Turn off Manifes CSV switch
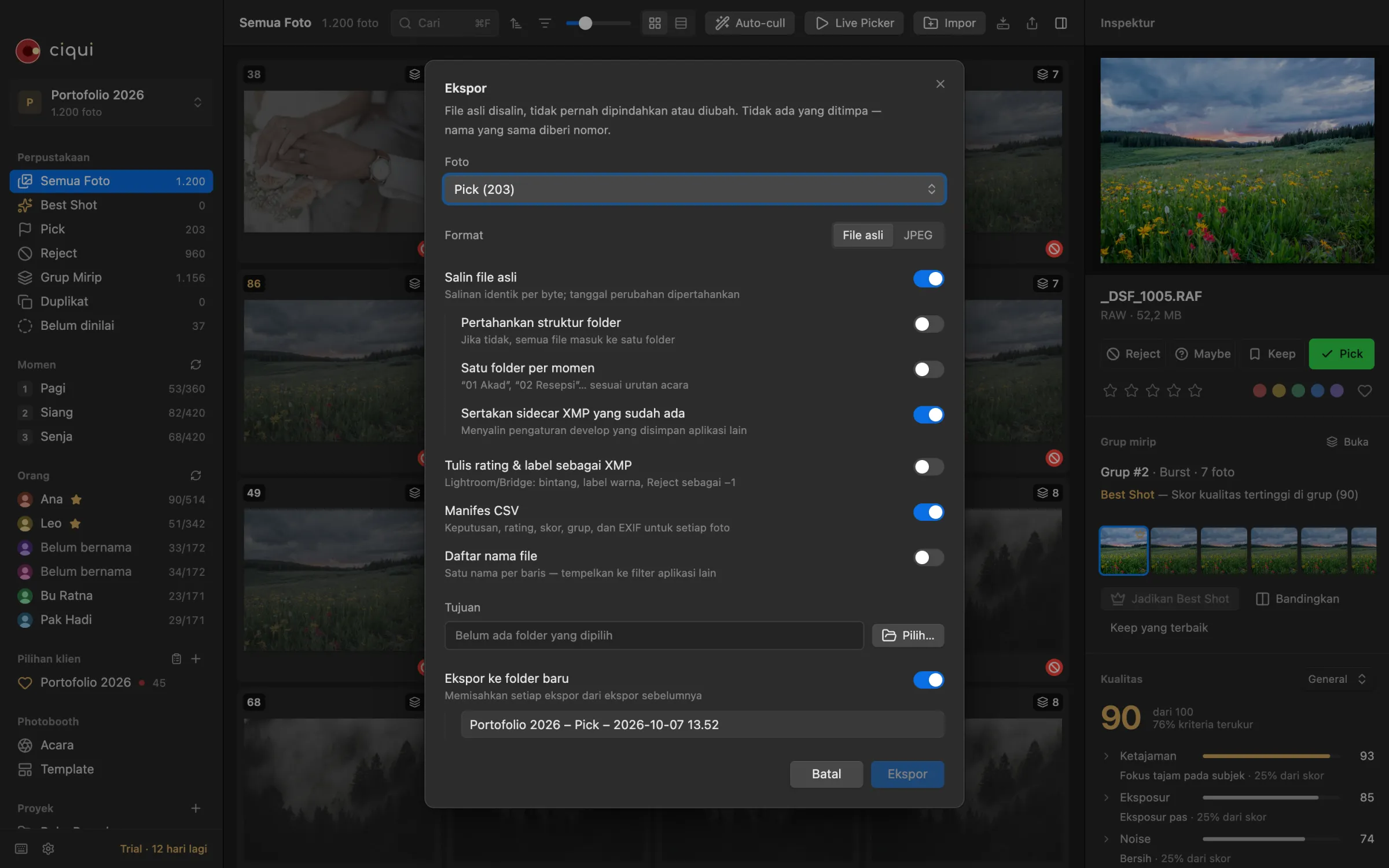Screen dimensions: 1389x868 (928, 512)
